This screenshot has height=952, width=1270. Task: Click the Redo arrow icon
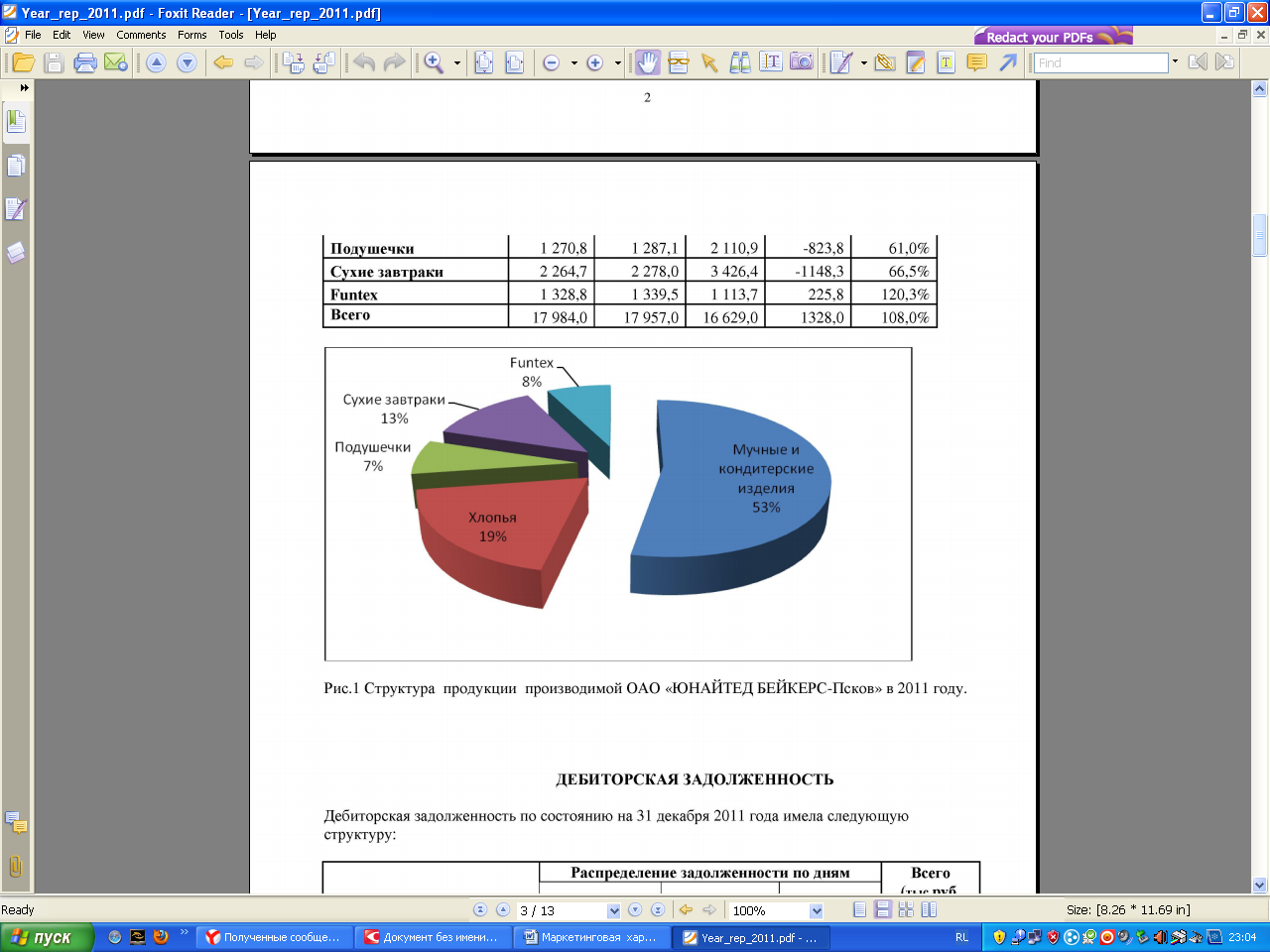[x=395, y=62]
